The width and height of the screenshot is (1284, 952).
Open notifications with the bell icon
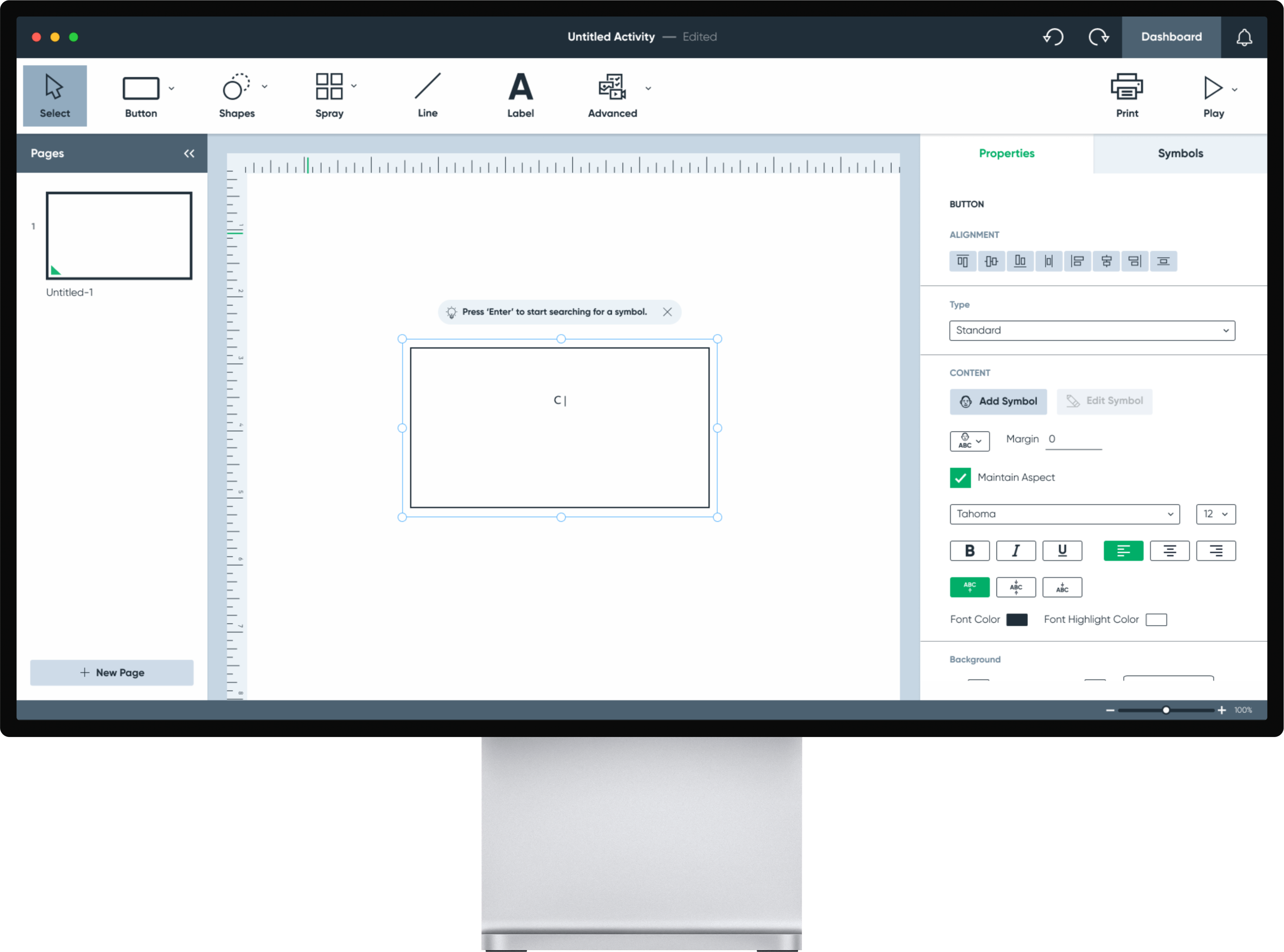coord(1244,37)
